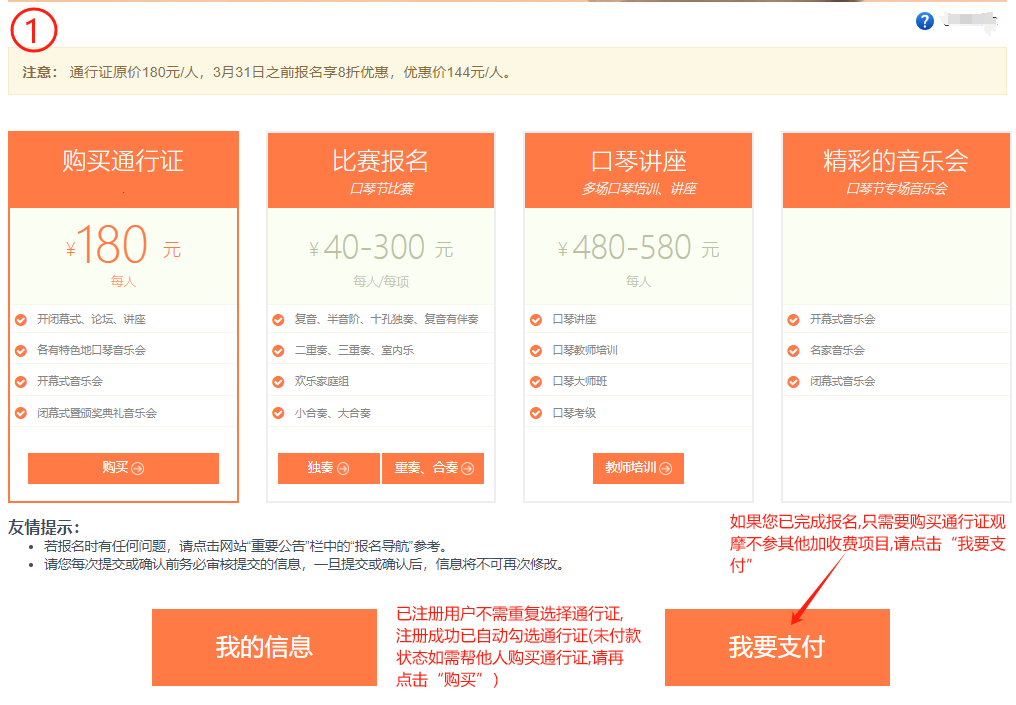1016x705 pixels.
Task: Click check icon beside 名家音乐会
Action: point(793,351)
